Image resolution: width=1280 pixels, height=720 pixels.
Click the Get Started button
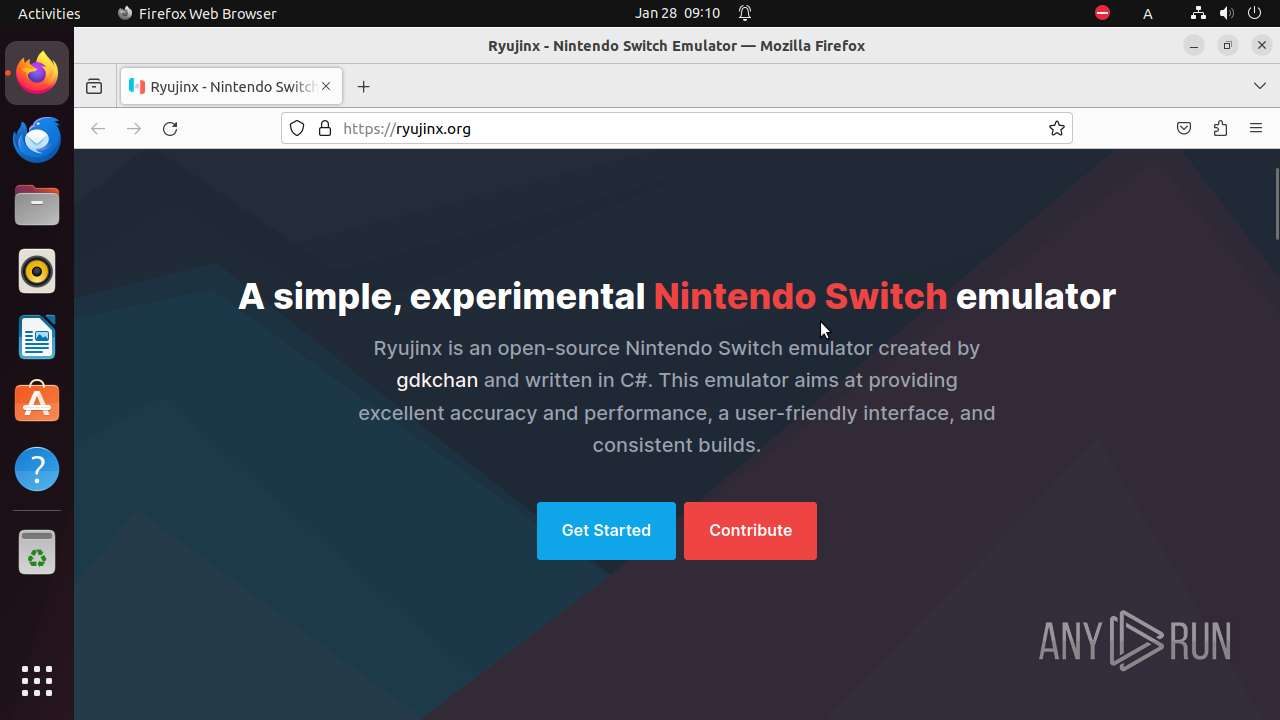(606, 531)
